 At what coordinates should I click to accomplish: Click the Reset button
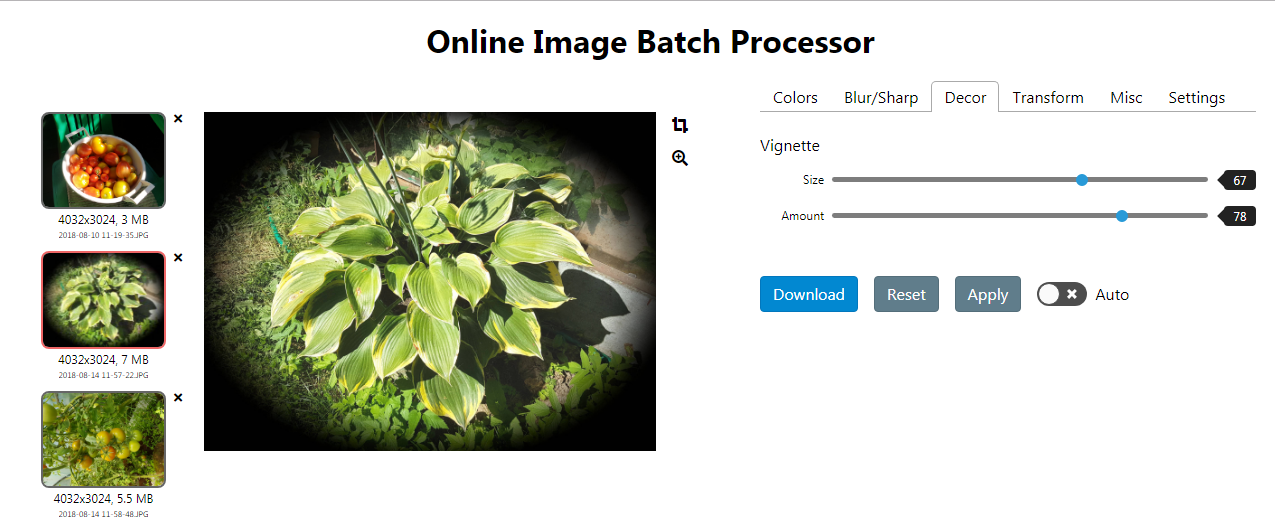point(906,294)
